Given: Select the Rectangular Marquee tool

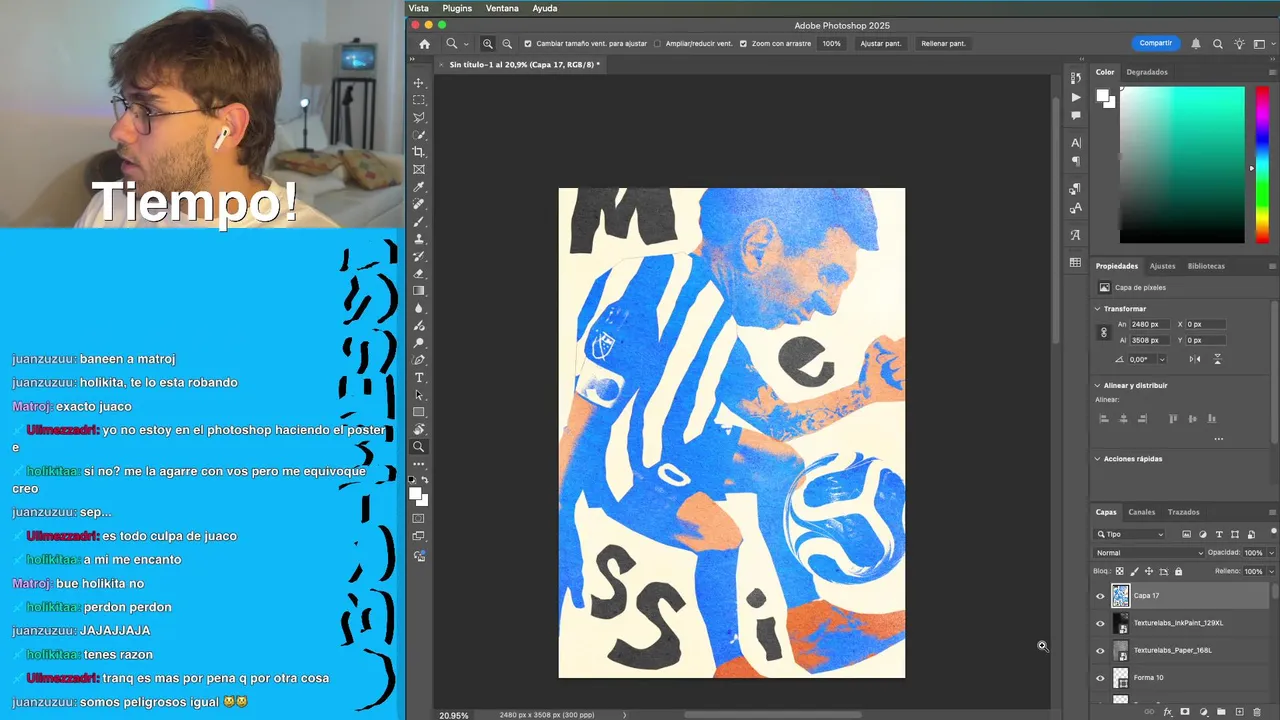Looking at the screenshot, I should coord(419,100).
